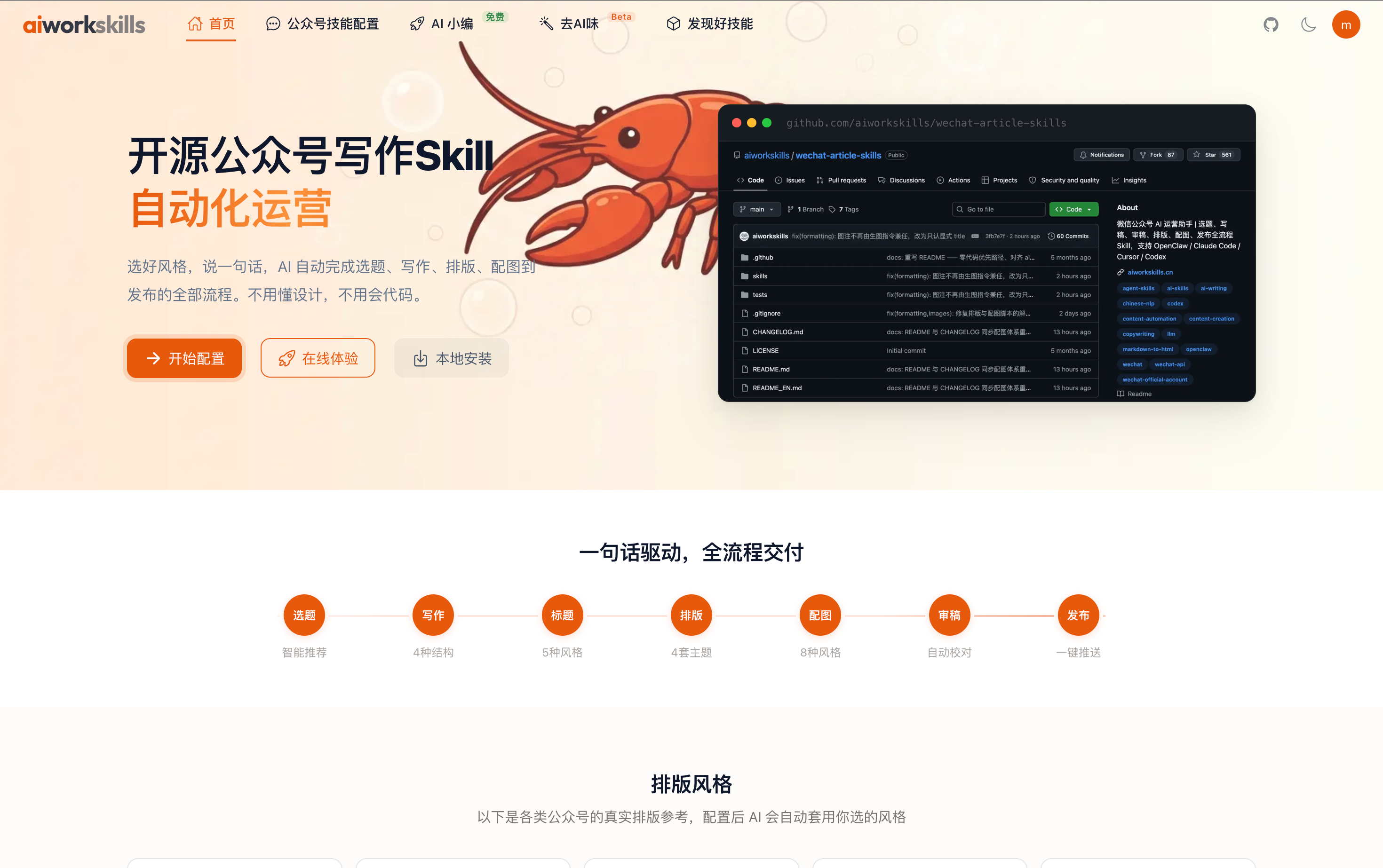The width and height of the screenshot is (1383, 868).
Task: Open the orange user avatar 'm'
Action: pos(1346,24)
